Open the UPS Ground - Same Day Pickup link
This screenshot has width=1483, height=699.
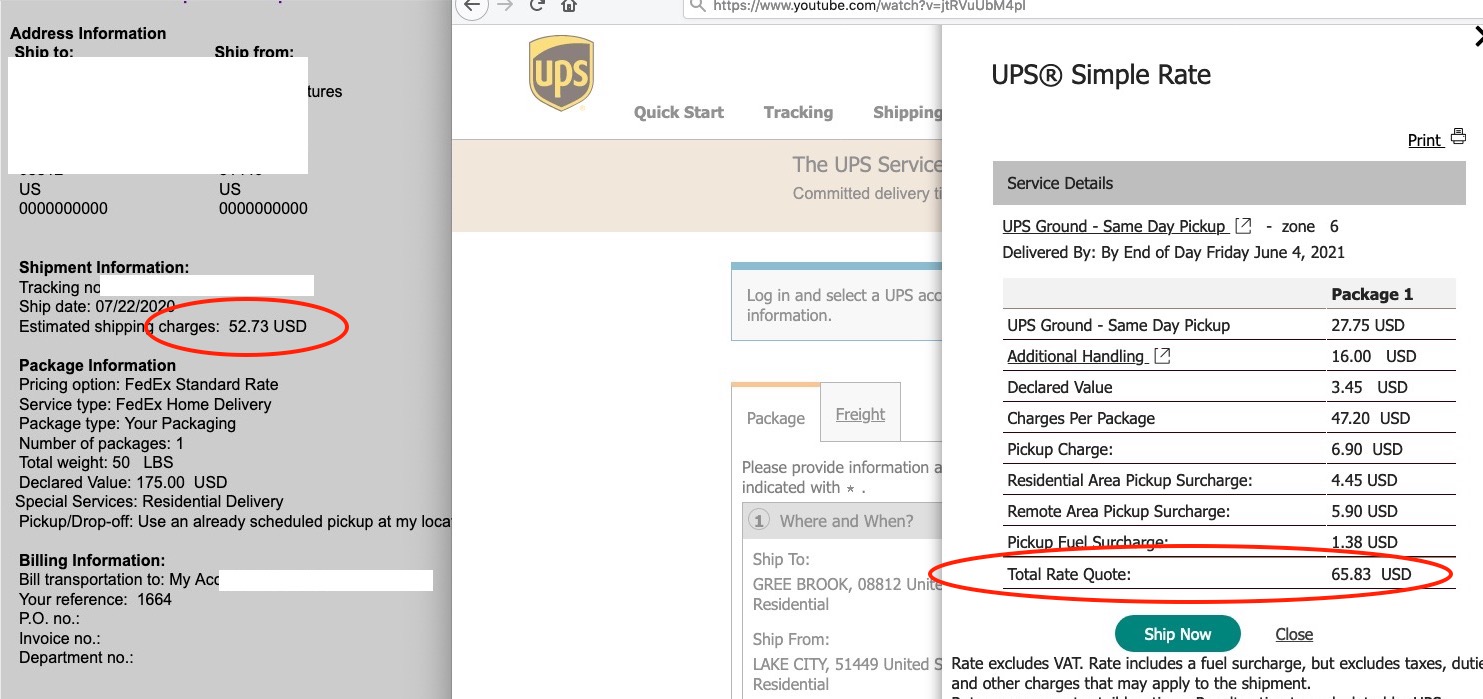pos(1114,226)
